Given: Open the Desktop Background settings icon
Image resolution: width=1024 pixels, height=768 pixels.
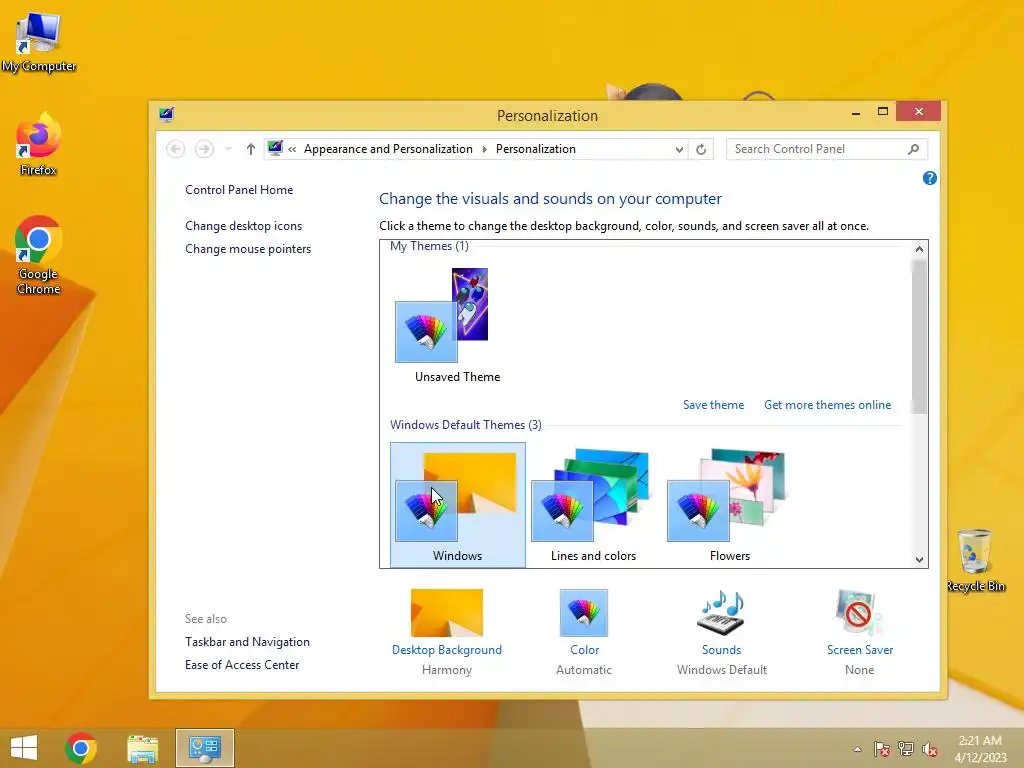Looking at the screenshot, I should pos(447,613).
